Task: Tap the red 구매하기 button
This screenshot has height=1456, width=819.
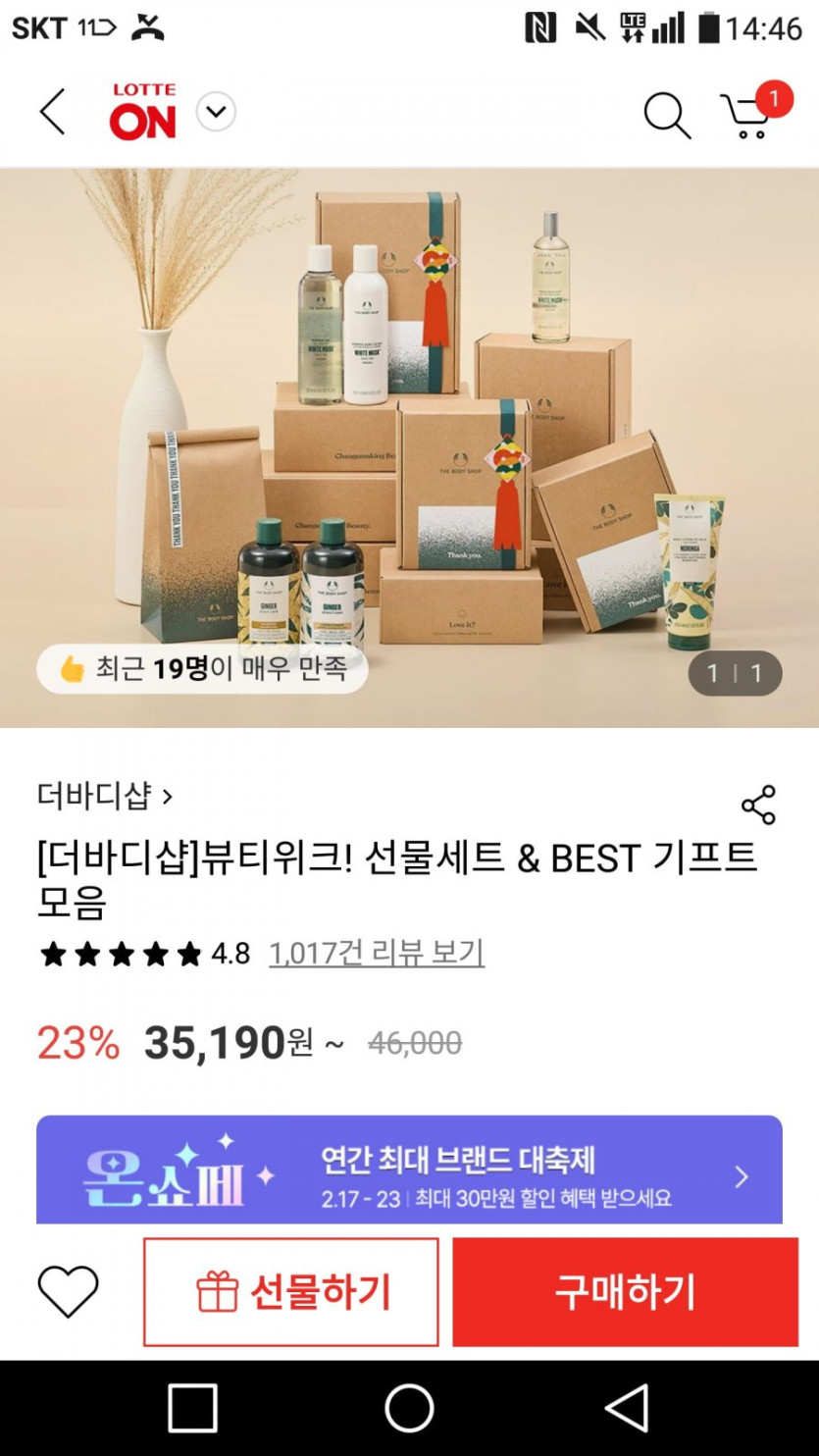Action: pyautogui.click(x=625, y=1291)
